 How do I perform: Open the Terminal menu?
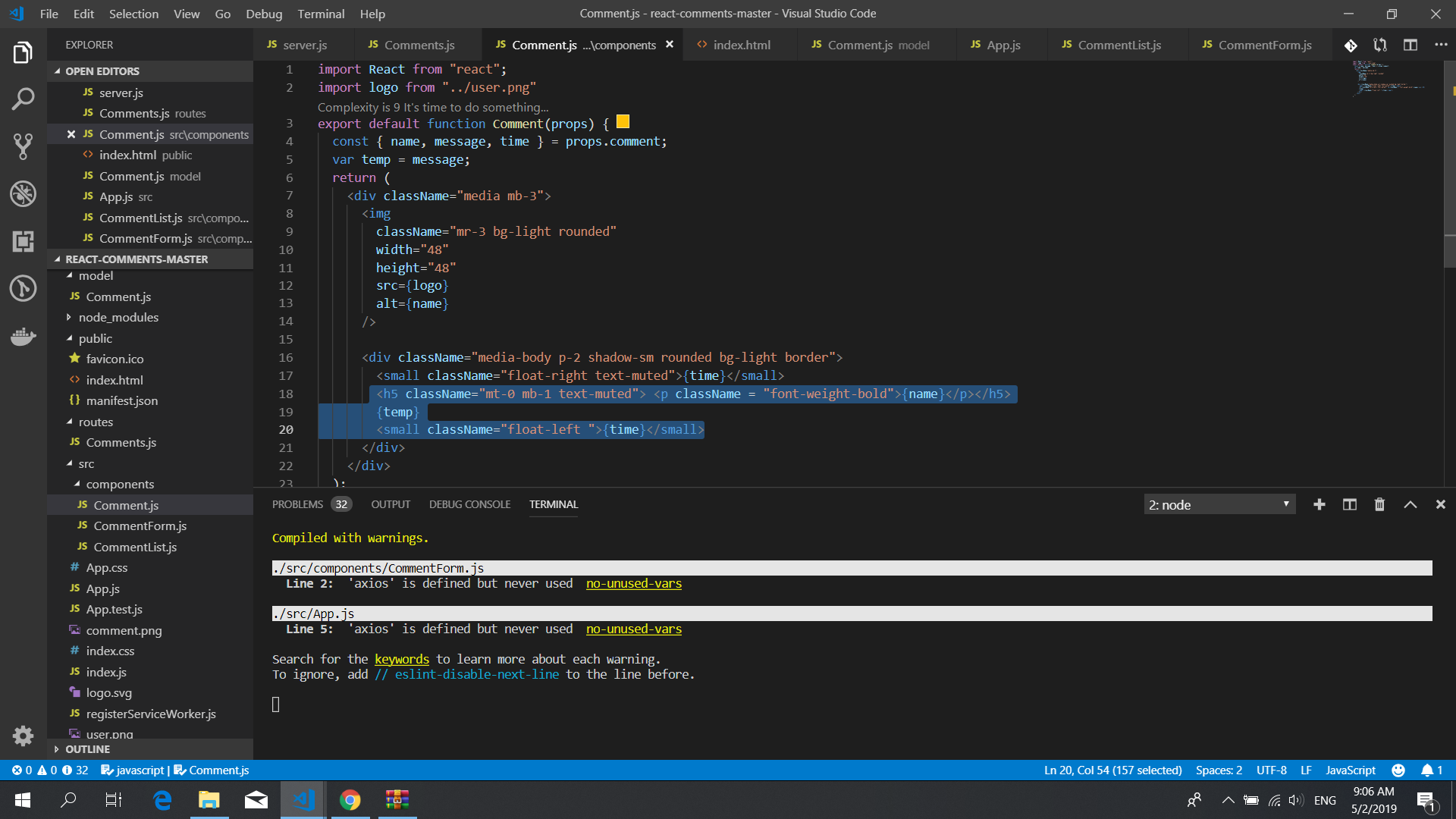[x=321, y=14]
